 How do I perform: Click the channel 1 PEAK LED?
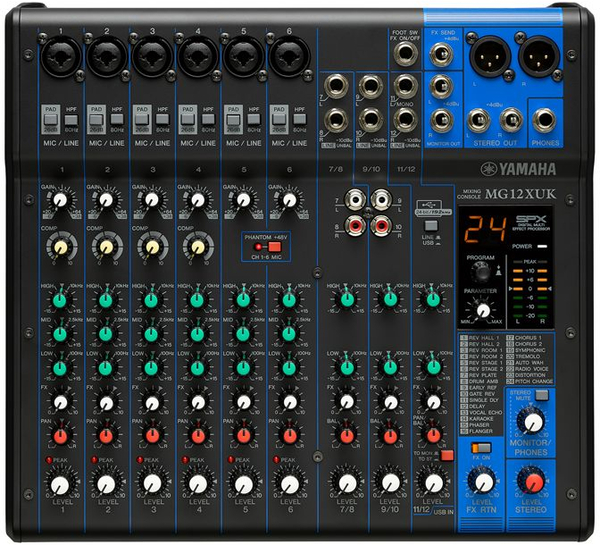(x=49, y=460)
